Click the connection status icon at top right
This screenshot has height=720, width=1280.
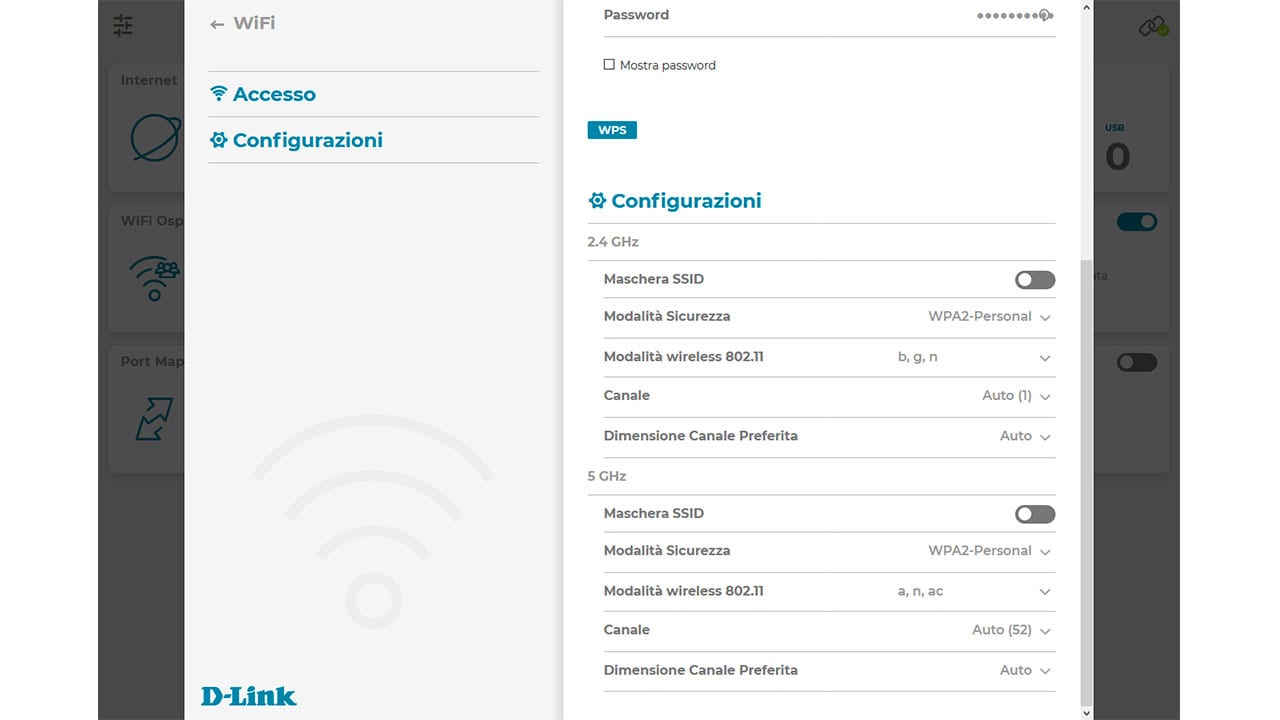1153,27
